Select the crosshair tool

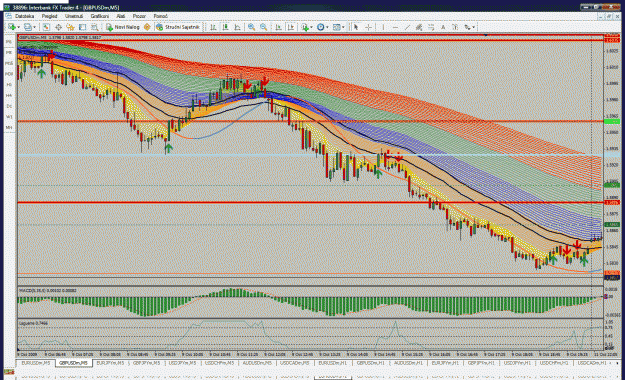(x=369, y=27)
